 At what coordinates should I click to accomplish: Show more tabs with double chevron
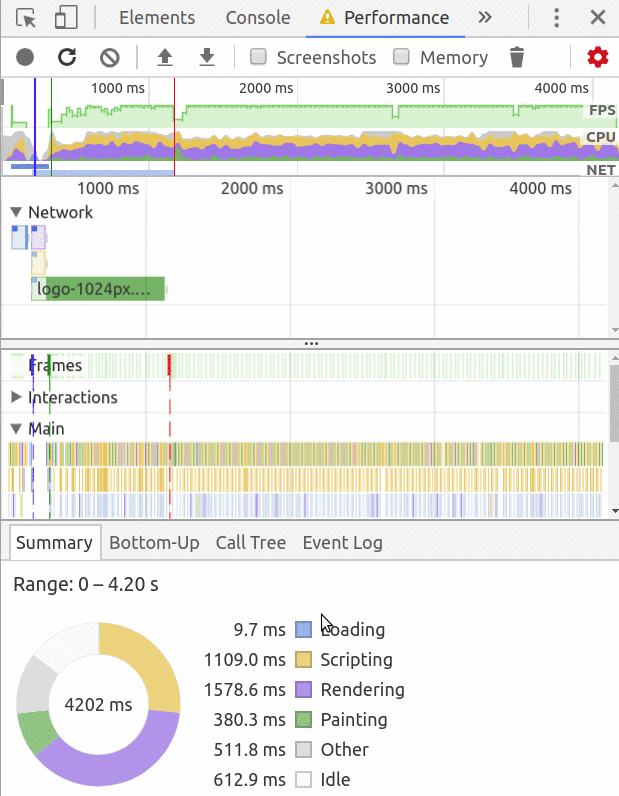pos(485,18)
